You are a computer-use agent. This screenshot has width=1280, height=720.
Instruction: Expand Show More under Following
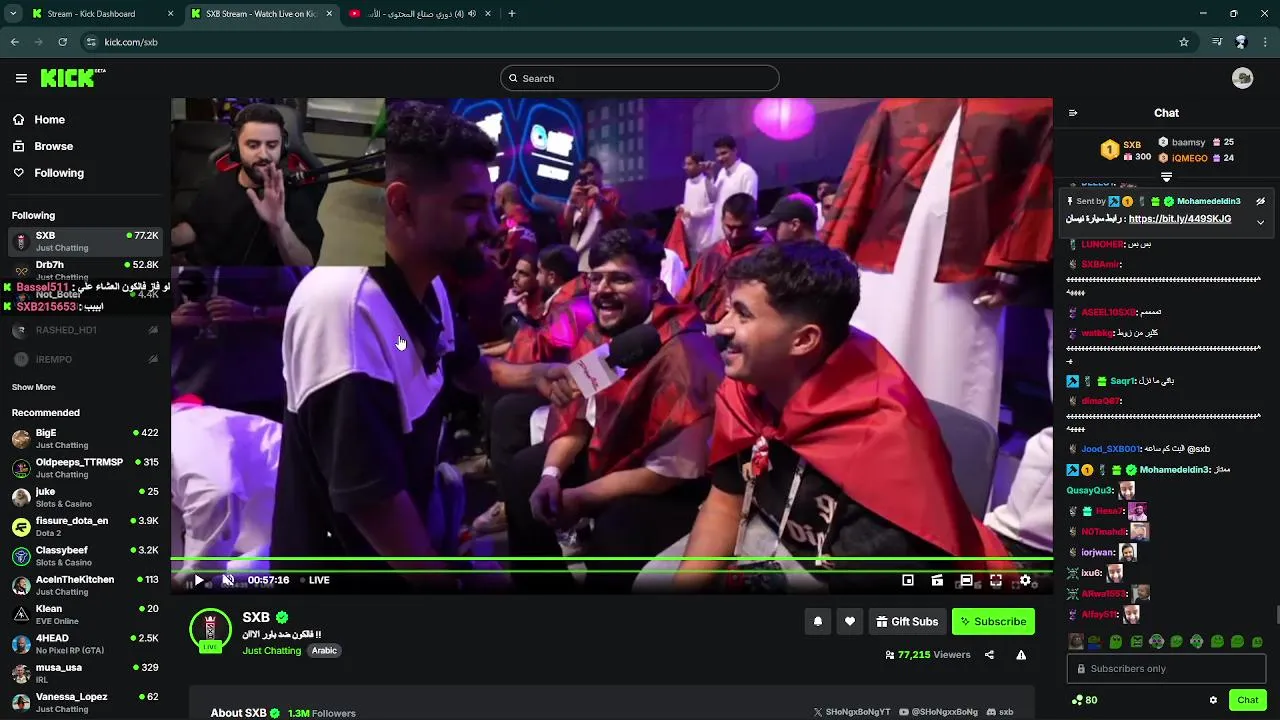click(x=33, y=387)
